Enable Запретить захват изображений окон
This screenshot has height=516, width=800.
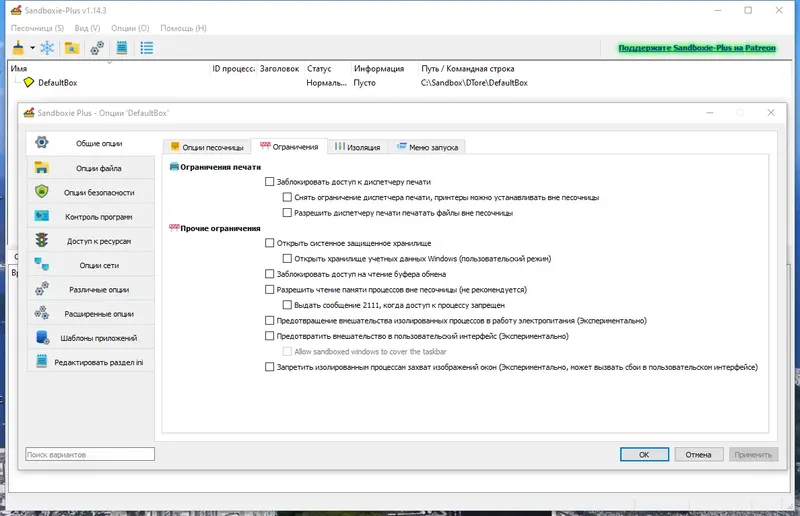(269, 366)
